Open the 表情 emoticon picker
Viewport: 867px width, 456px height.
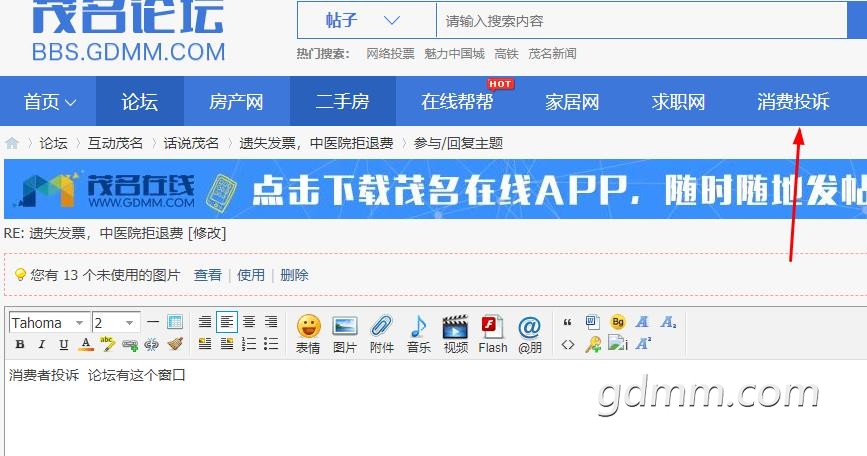coord(308,333)
